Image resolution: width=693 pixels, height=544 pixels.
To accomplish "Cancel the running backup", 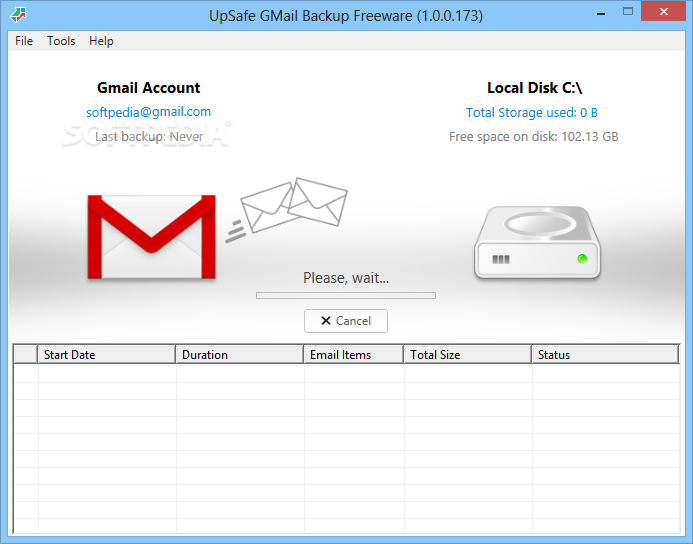I will pos(346,321).
